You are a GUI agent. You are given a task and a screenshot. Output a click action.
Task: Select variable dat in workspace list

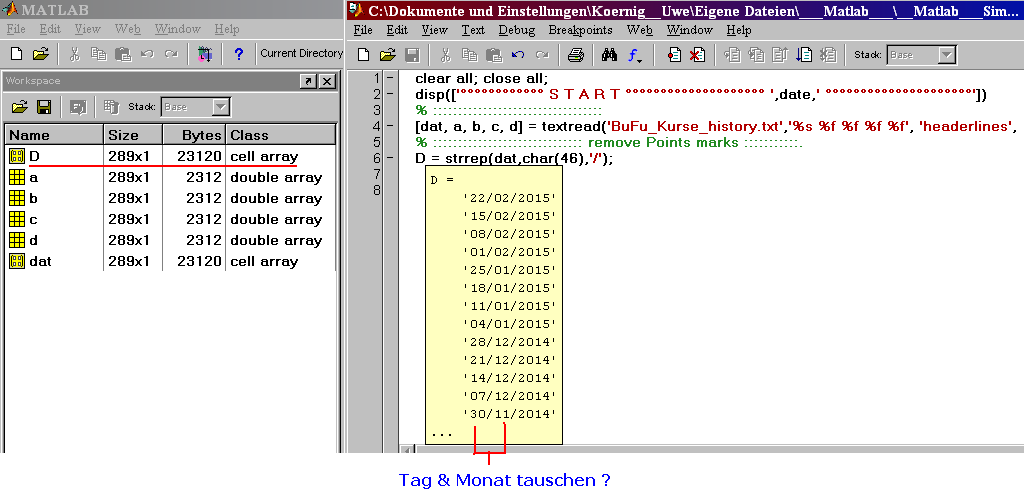tap(40, 261)
